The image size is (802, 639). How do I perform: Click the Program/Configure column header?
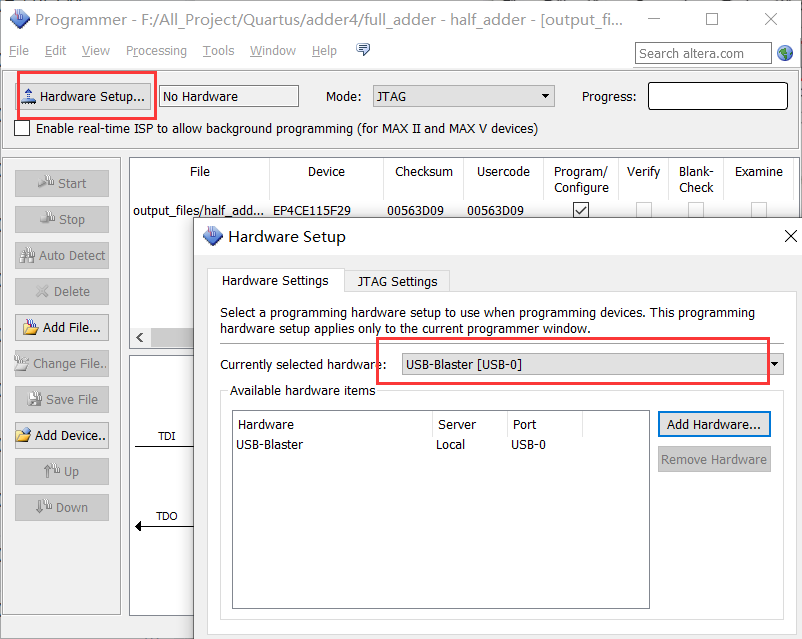581,179
